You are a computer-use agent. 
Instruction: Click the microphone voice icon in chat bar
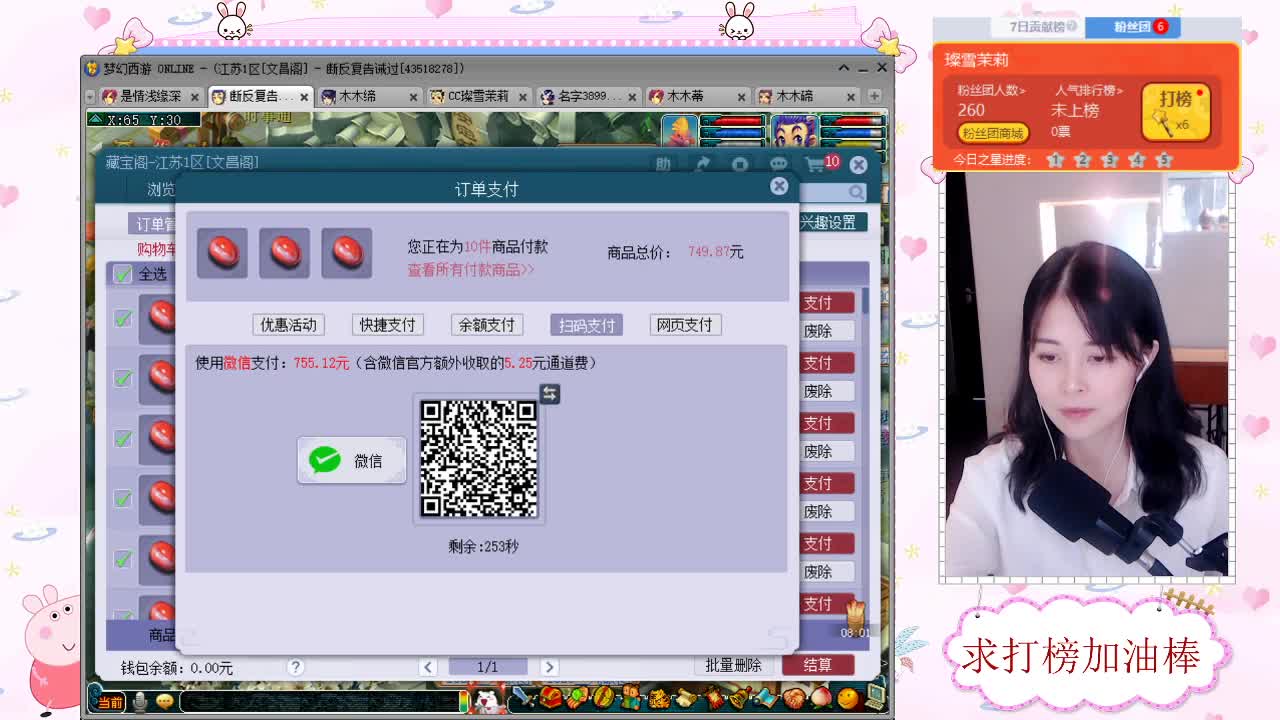(x=141, y=701)
